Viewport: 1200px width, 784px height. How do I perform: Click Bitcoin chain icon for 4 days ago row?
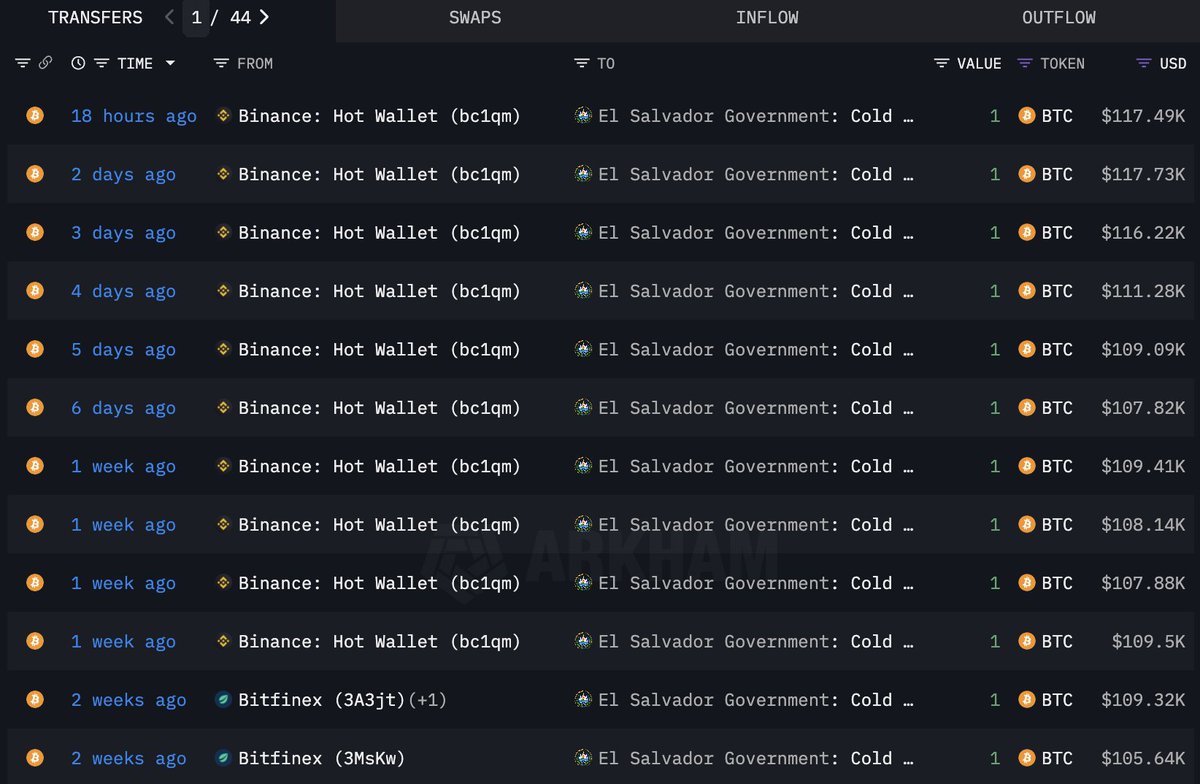[35, 291]
